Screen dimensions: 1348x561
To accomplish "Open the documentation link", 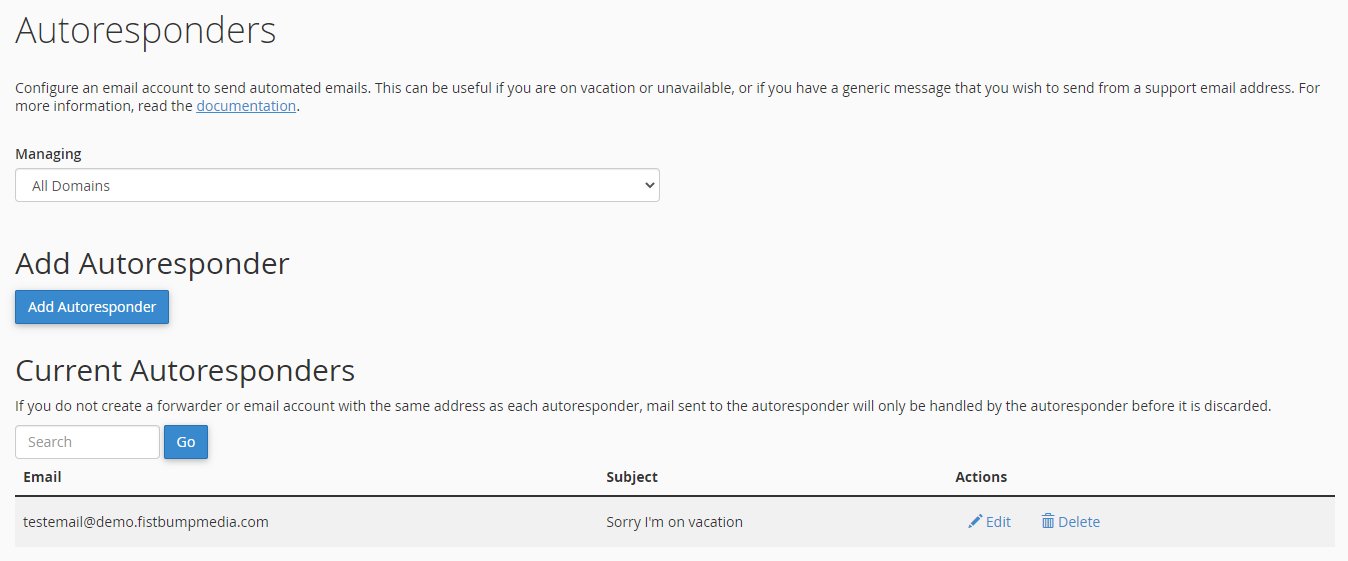I will point(246,106).
